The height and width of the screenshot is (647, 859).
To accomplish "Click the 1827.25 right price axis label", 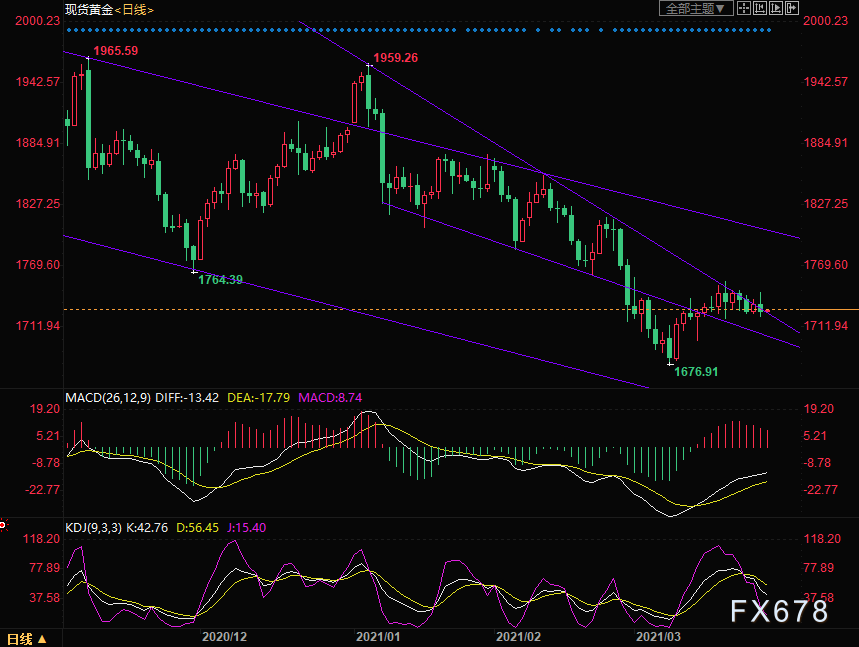I will (x=825, y=204).
